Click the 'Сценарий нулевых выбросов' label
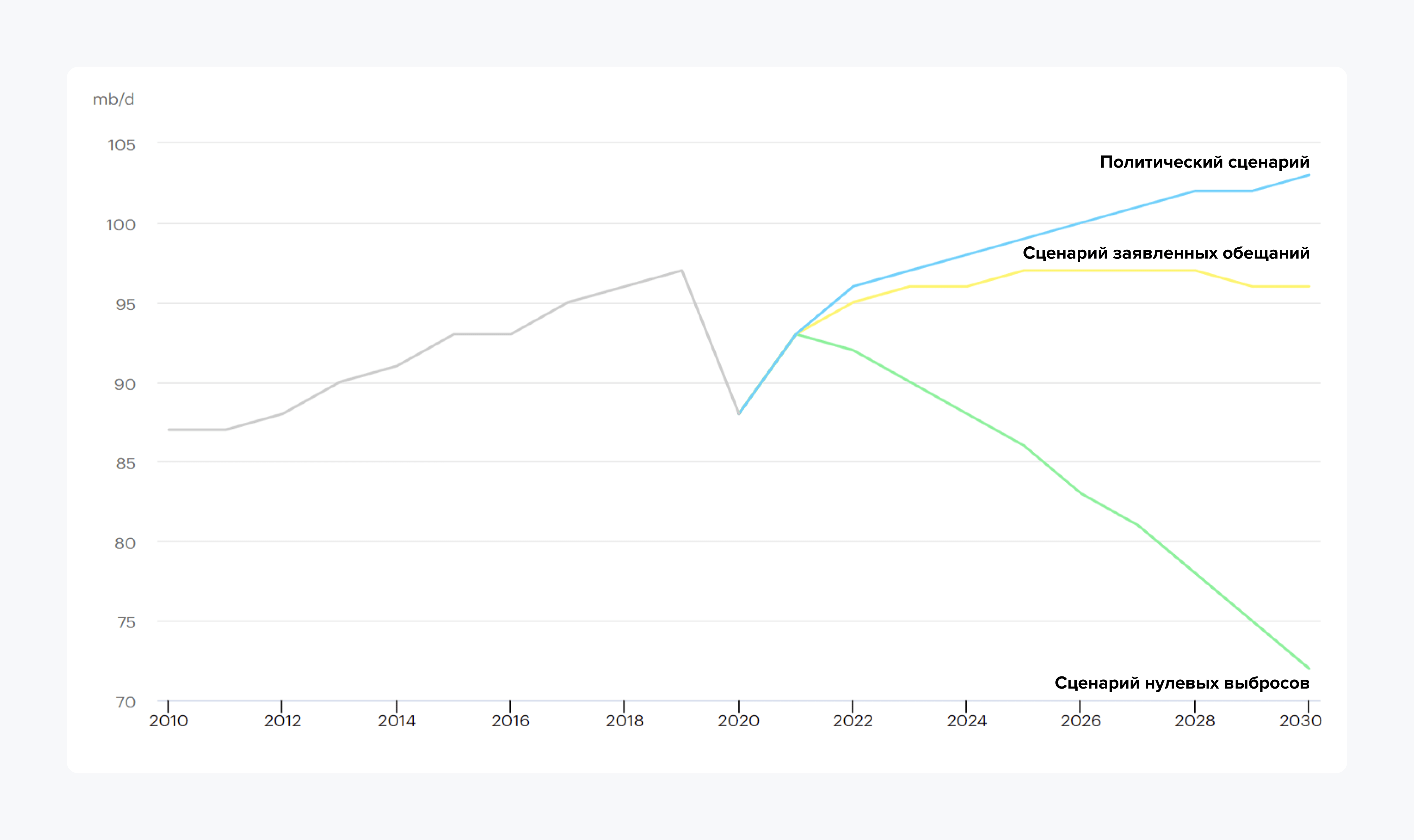Image resolution: width=1414 pixels, height=840 pixels. coord(1181,683)
